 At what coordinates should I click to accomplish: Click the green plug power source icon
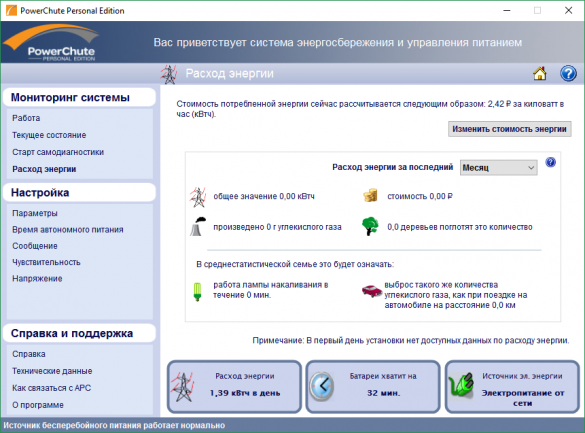click(x=461, y=385)
